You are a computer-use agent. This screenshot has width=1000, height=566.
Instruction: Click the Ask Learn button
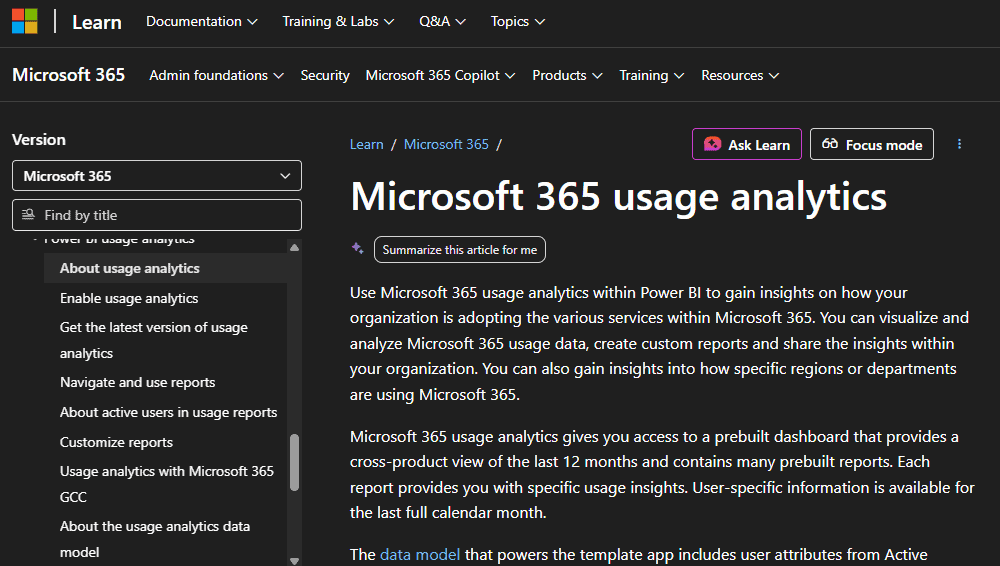(747, 144)
